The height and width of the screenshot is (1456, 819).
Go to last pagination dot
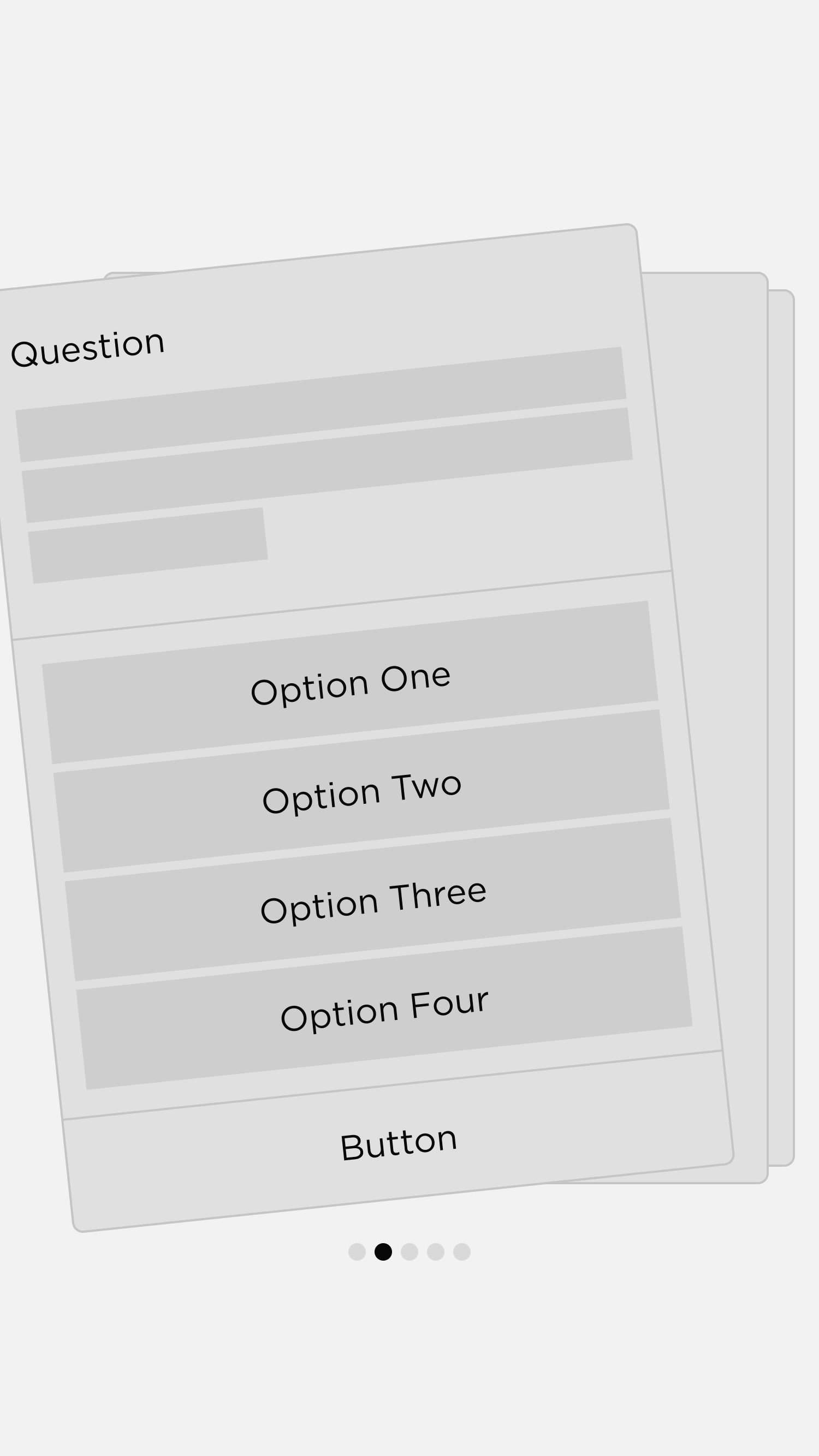(461, 1252)
